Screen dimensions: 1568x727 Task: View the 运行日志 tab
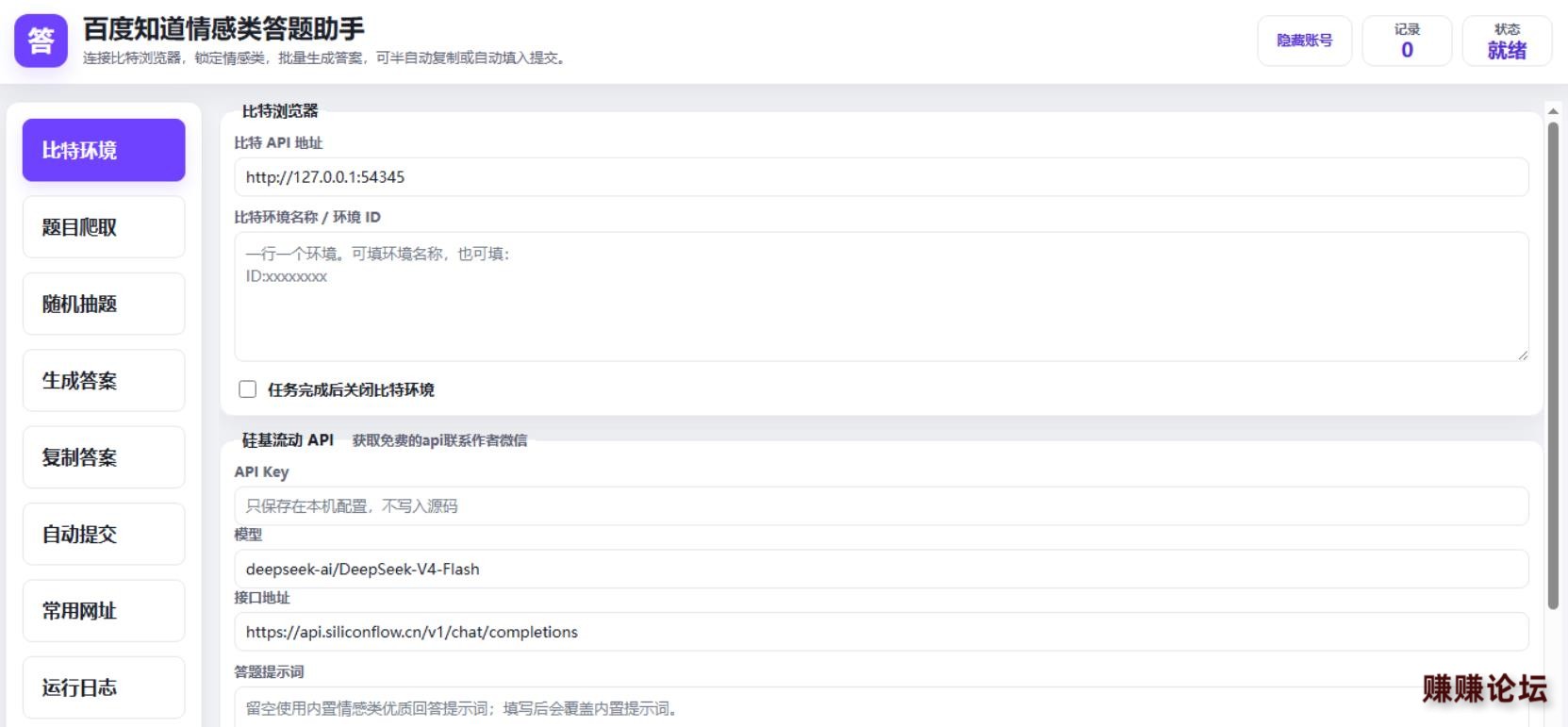104,687
